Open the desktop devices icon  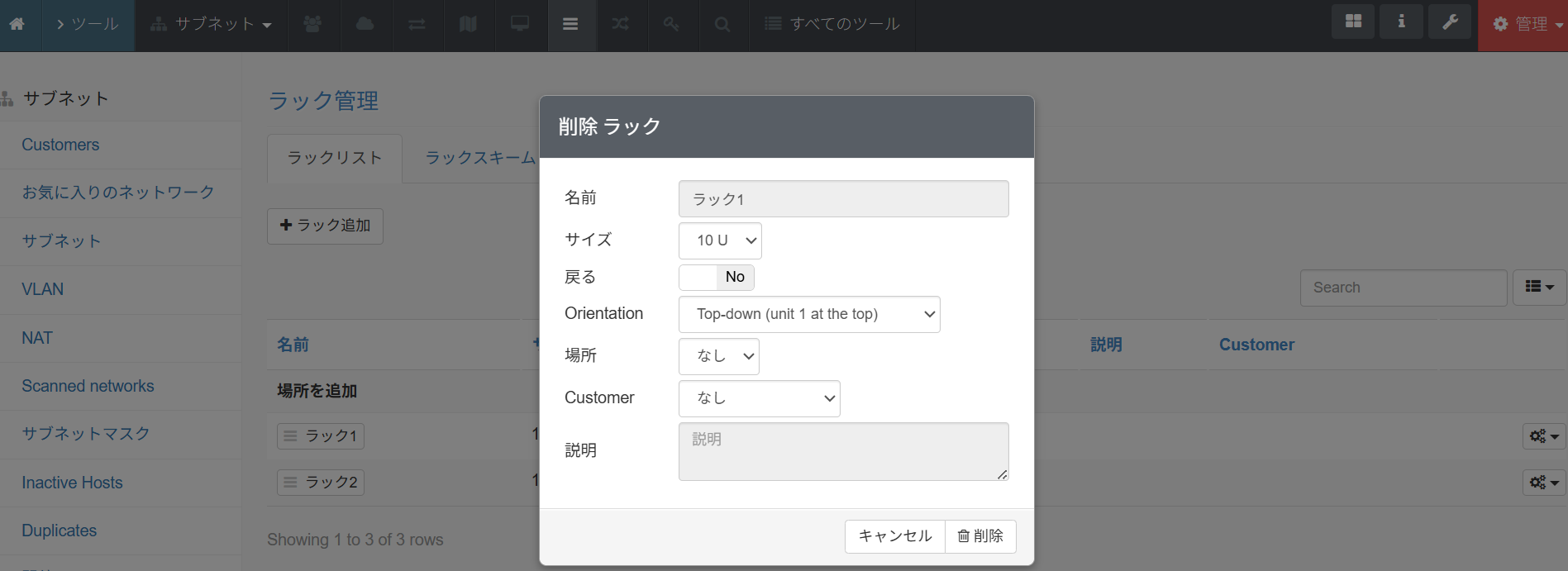pos(520,24)
